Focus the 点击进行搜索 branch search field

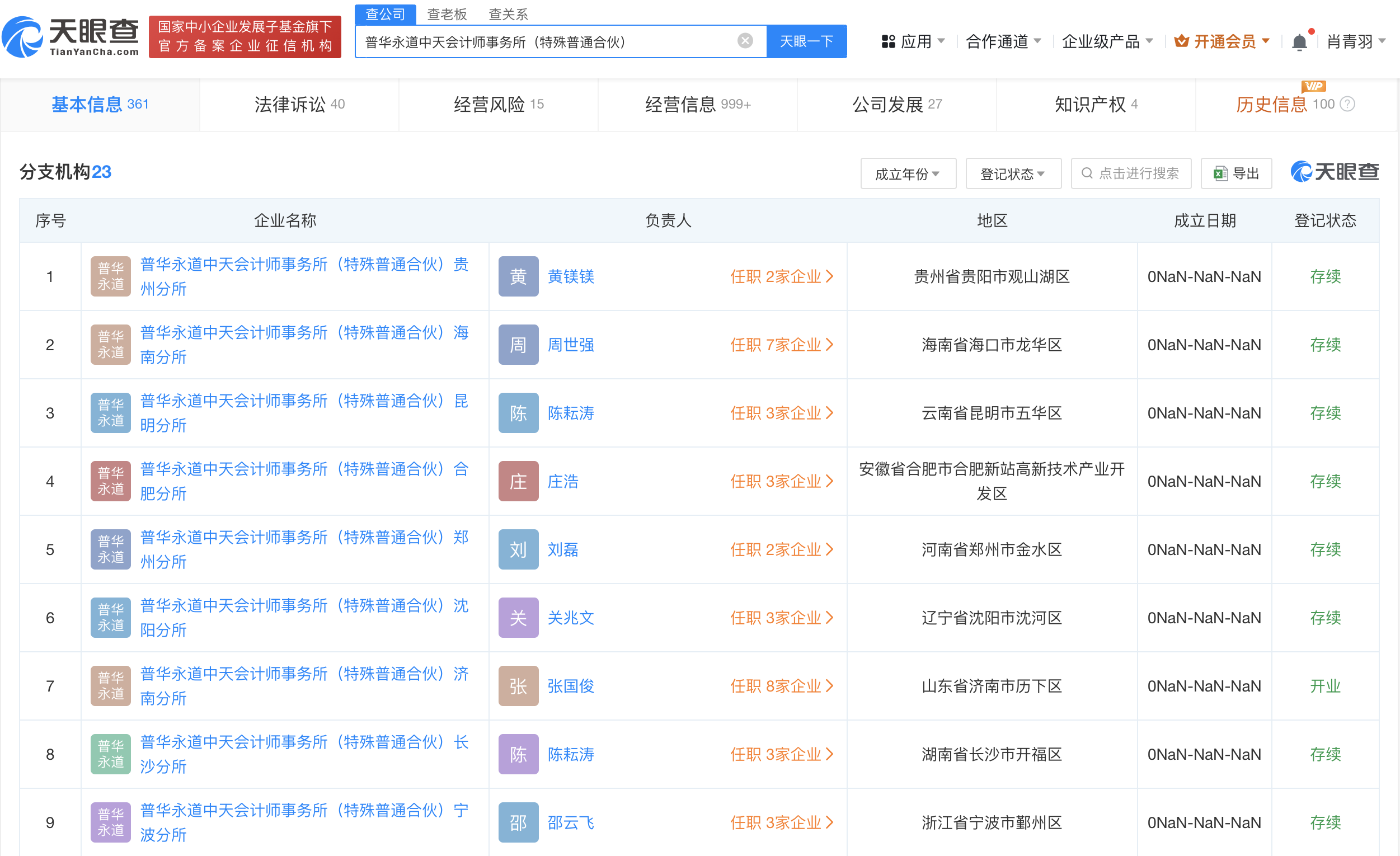click(x=1131, y=173)
